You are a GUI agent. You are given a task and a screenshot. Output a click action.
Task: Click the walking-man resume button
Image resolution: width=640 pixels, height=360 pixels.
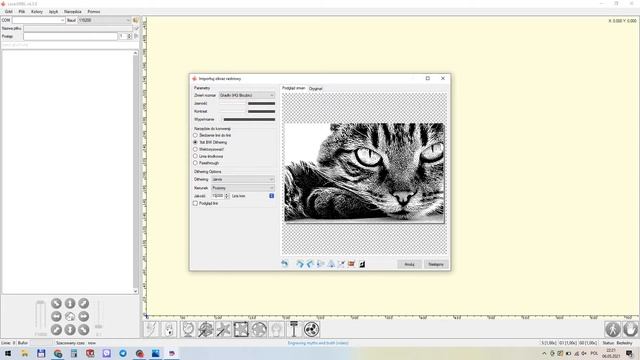pos(613,329)
